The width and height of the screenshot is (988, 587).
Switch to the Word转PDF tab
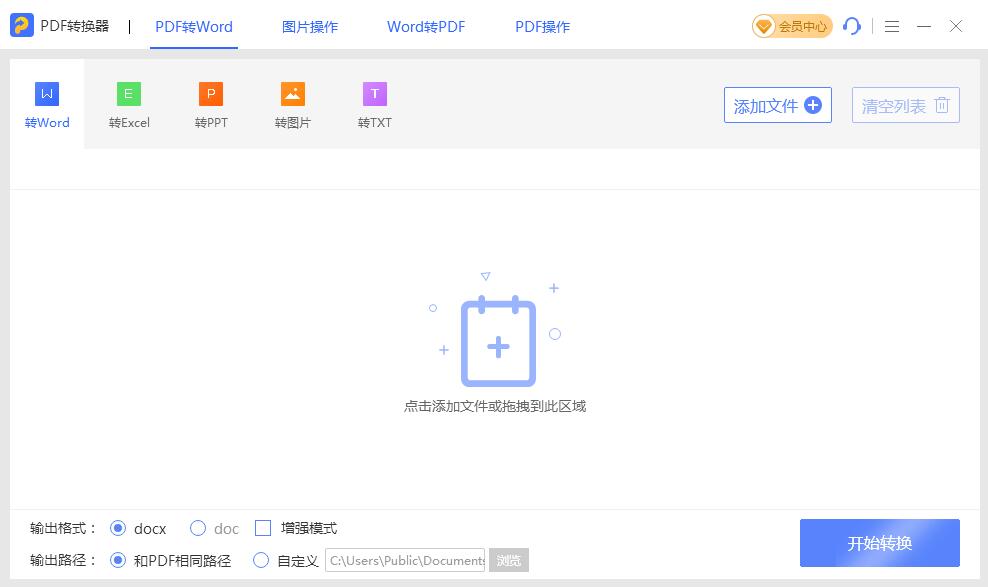426,27
